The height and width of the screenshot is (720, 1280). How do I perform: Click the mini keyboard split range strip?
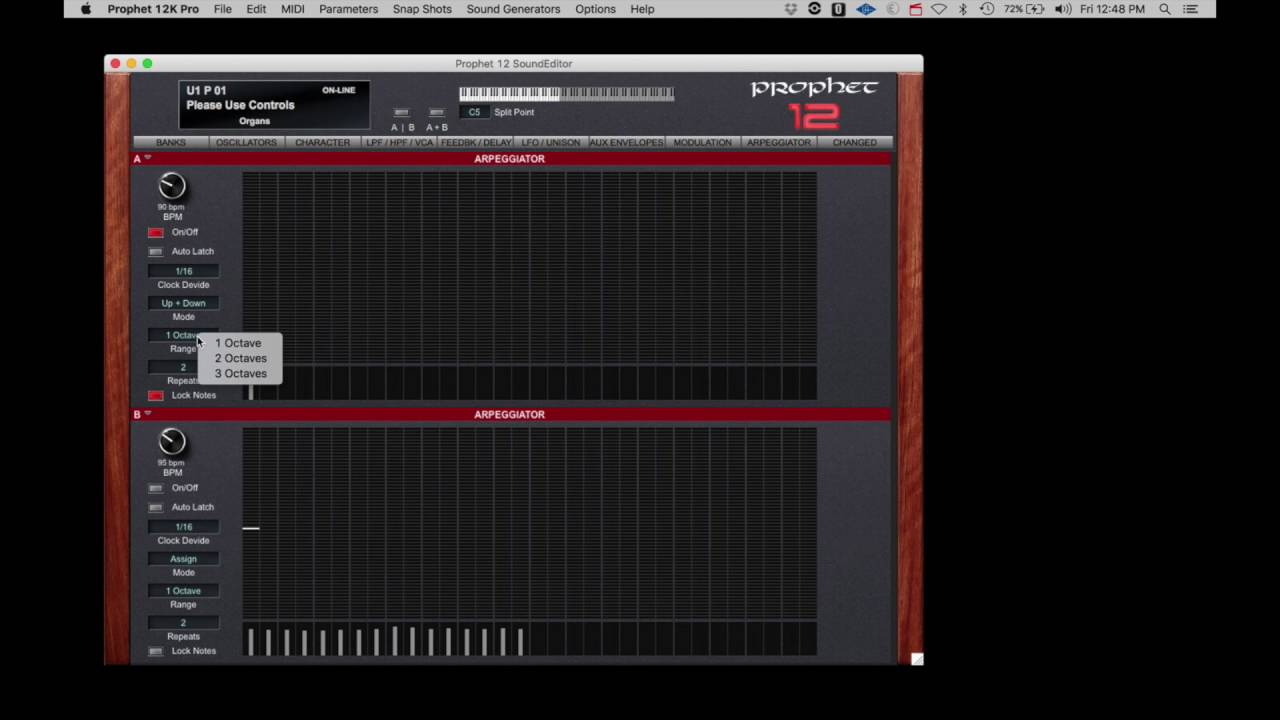click(567, 94)
